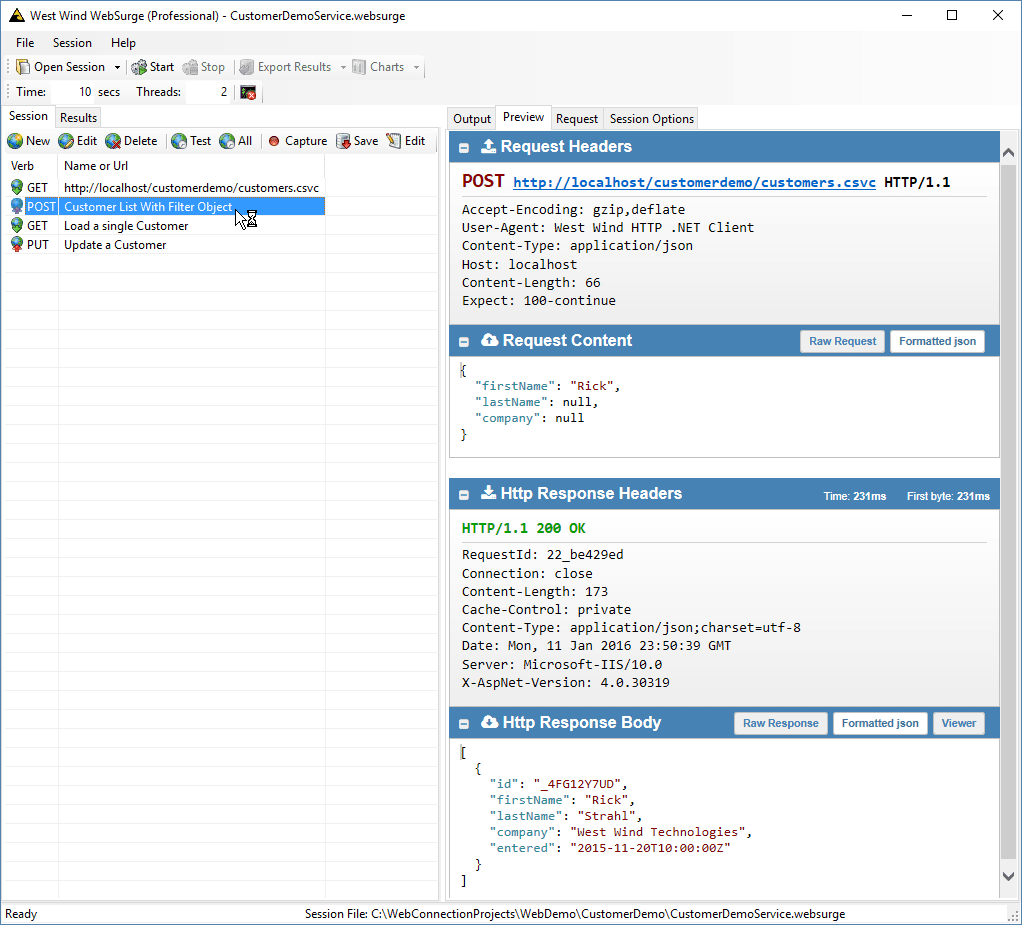Click the New request globe icon
The width and height of the screenshot is (1022, 925).
pyautogui.click(x=15, y=141)
